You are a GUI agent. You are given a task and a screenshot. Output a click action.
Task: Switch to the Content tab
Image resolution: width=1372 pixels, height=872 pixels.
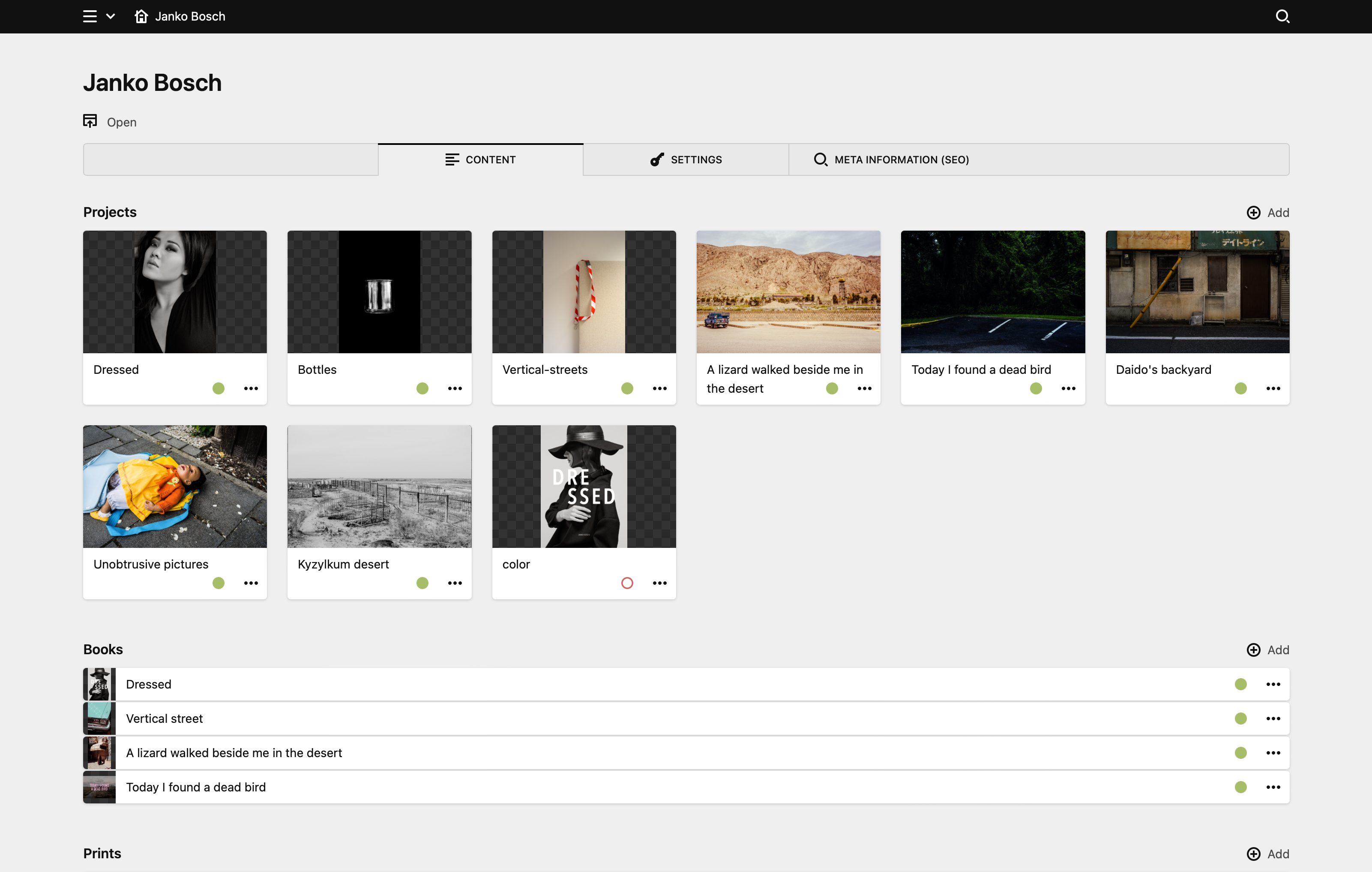point(480,159)
